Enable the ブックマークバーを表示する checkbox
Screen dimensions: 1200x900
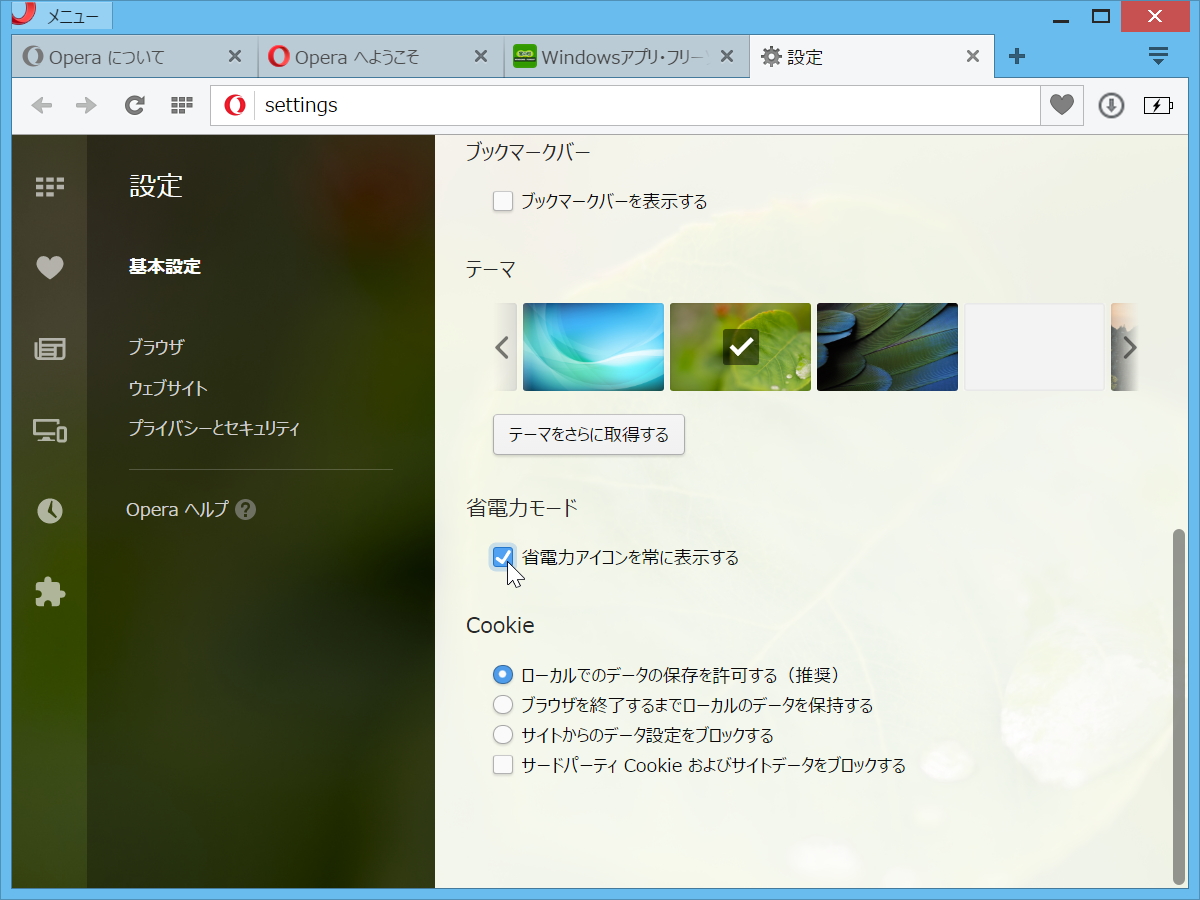click(x=503, y=200)
